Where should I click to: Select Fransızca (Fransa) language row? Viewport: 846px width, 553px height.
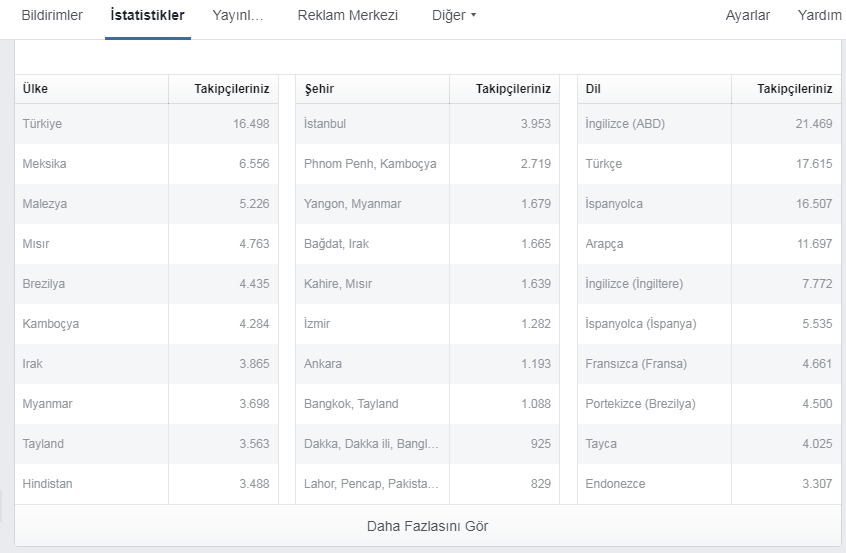[x=709, y=363]
